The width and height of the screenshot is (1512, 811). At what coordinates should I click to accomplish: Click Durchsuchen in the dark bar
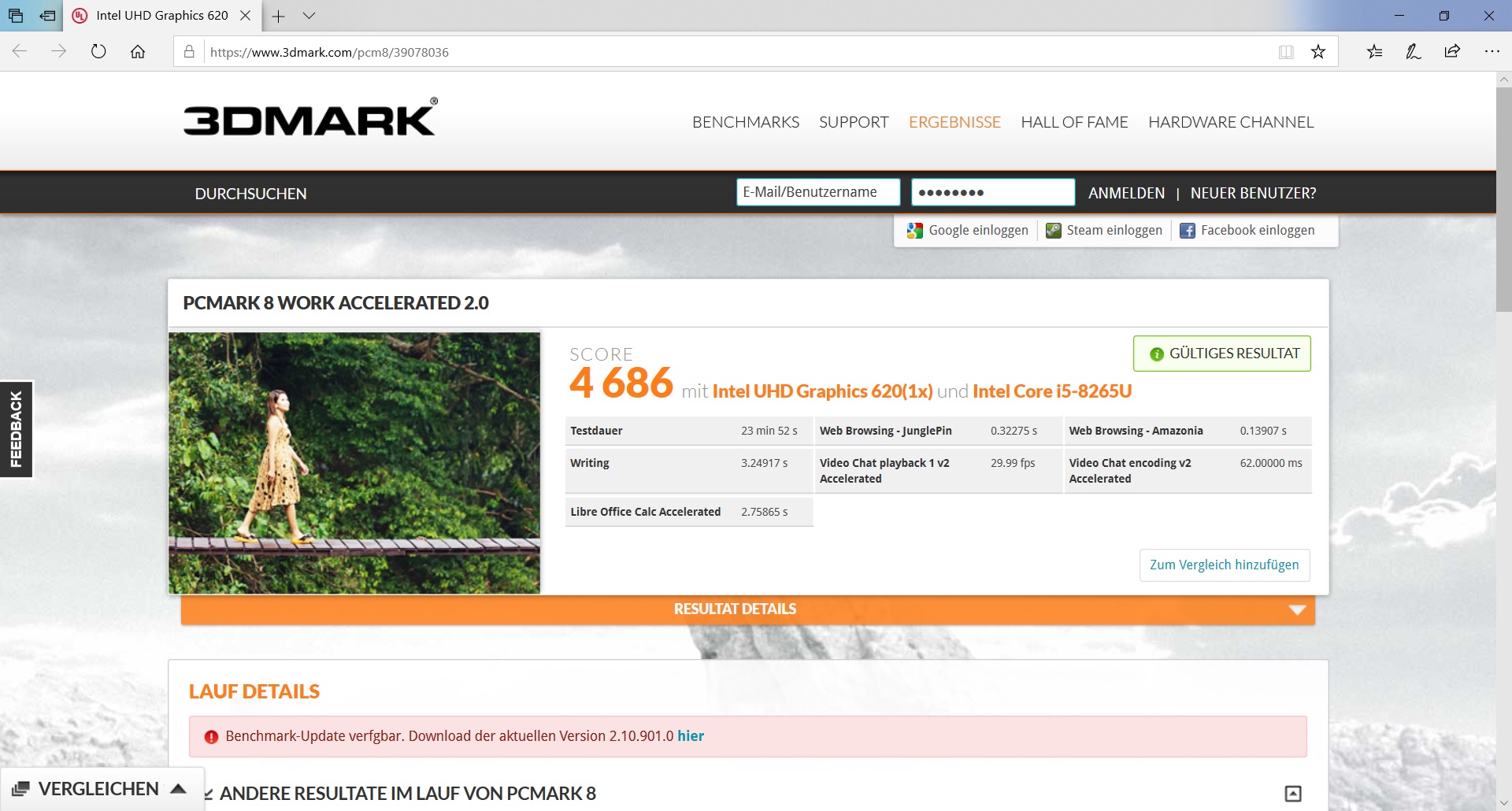(250, 194)
